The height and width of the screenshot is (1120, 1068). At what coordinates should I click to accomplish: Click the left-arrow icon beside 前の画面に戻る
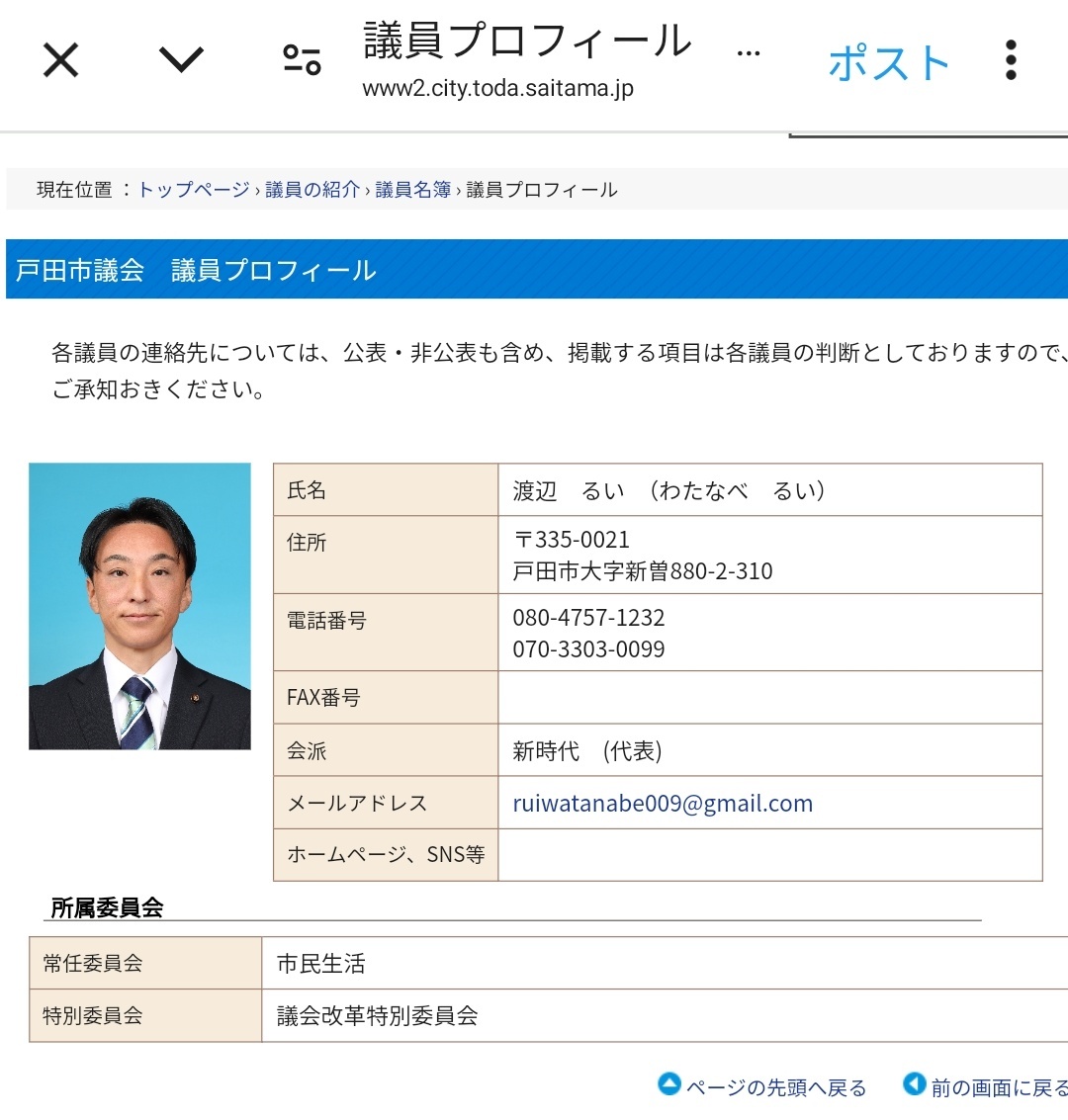[914, 1084]
